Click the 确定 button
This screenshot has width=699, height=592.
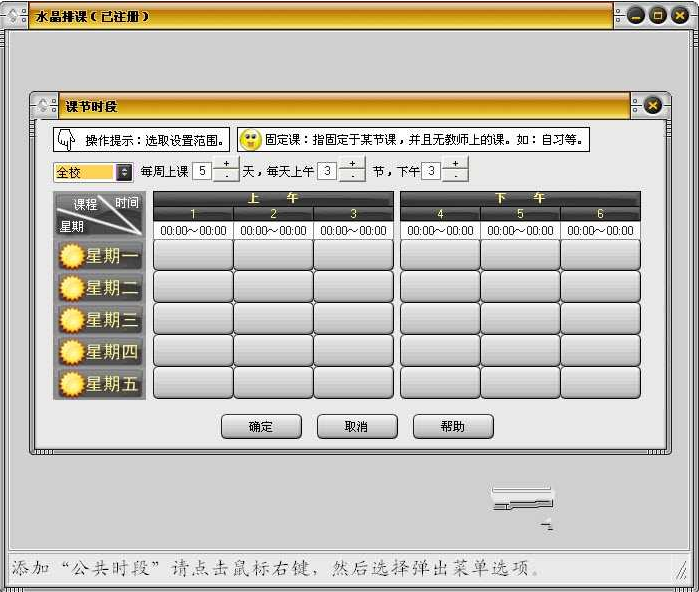261,427
